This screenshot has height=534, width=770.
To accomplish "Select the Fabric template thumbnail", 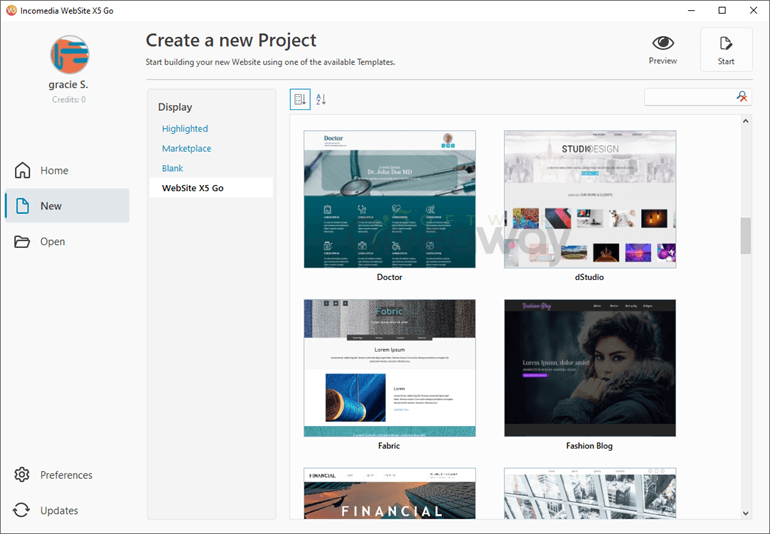I will [389, 368].
